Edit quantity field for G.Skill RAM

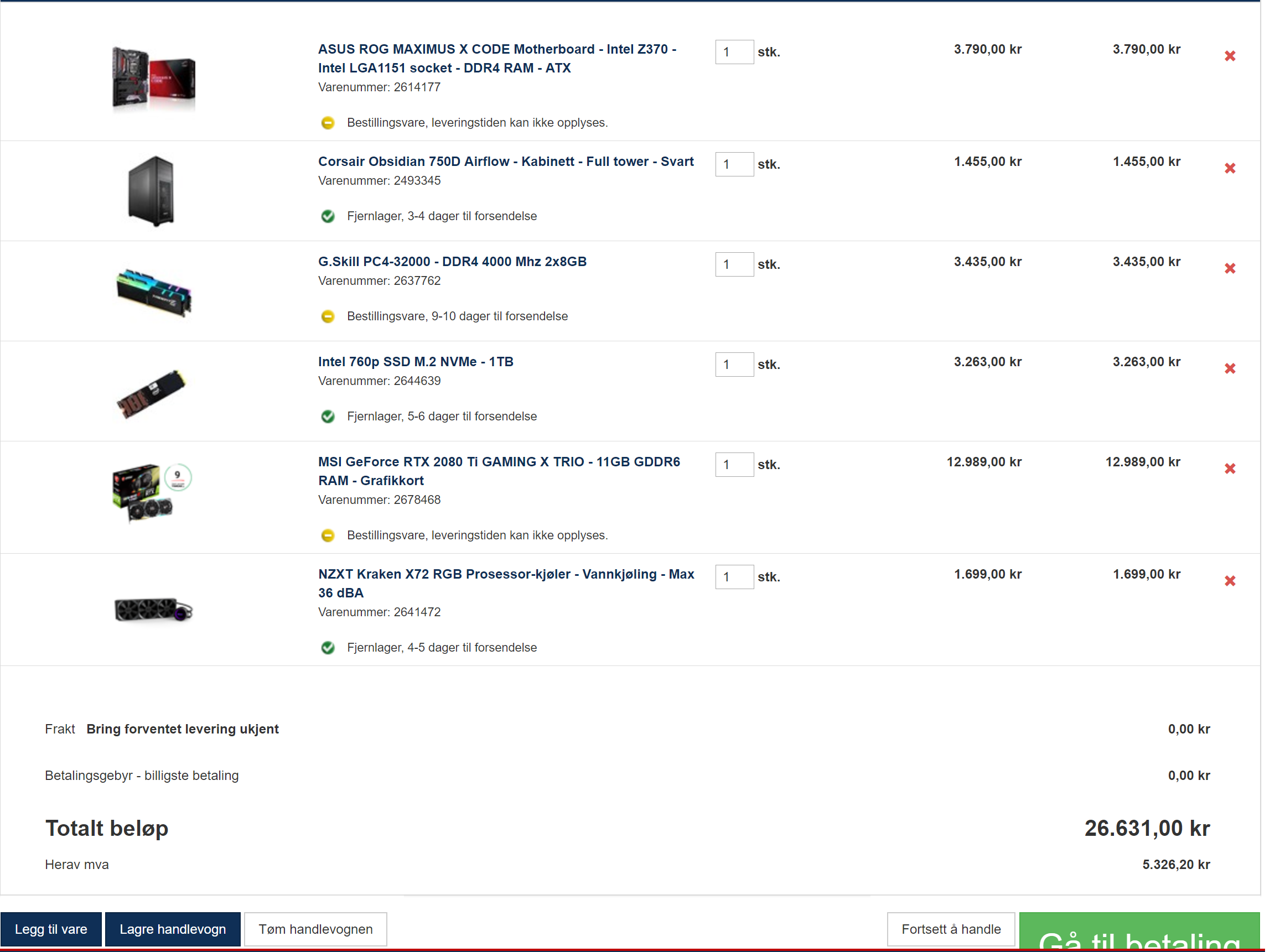[x=734, y=264]
